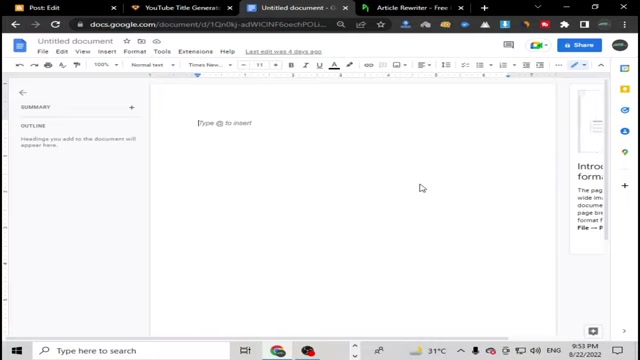Image resolution: width=640 pixels, height=360 pixels.
Task: Click the Undo arrow in toolbar
Action: coord(19,65)
